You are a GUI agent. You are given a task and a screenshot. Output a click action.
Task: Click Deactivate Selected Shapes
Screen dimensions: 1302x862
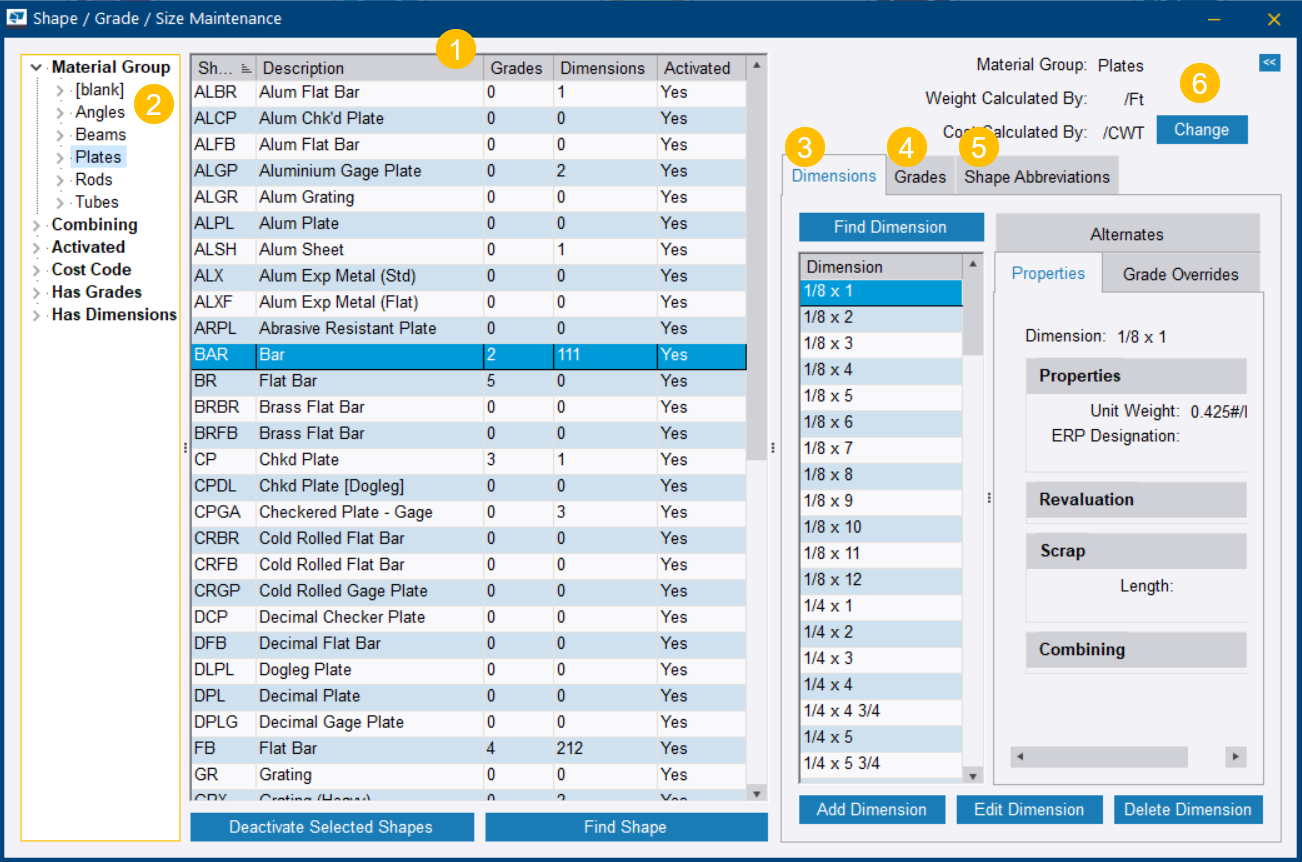[x=331, y=827]
